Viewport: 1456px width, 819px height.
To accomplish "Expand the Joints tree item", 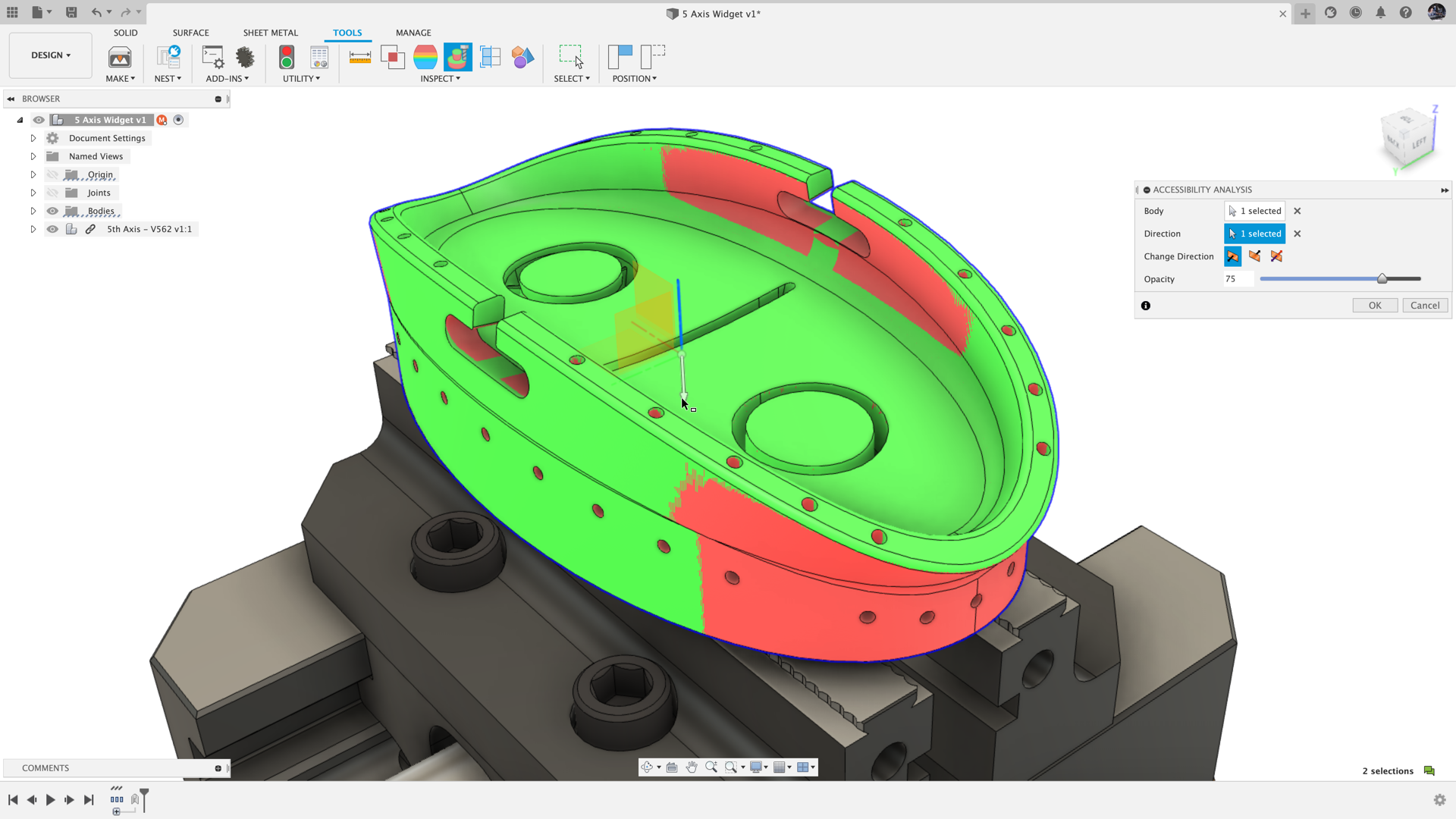I will 32,192.
